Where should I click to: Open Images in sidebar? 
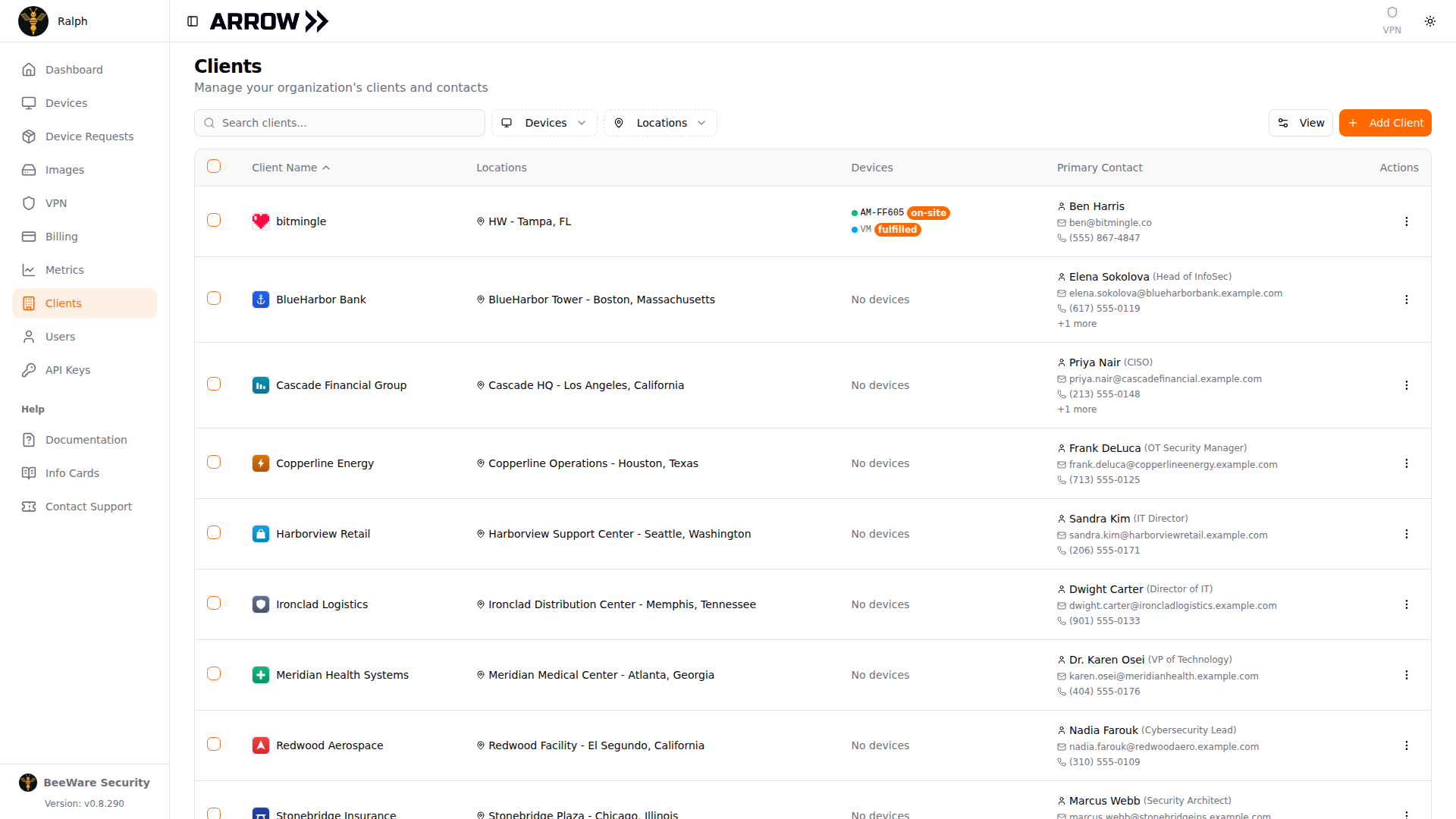(x=85, y=170)
